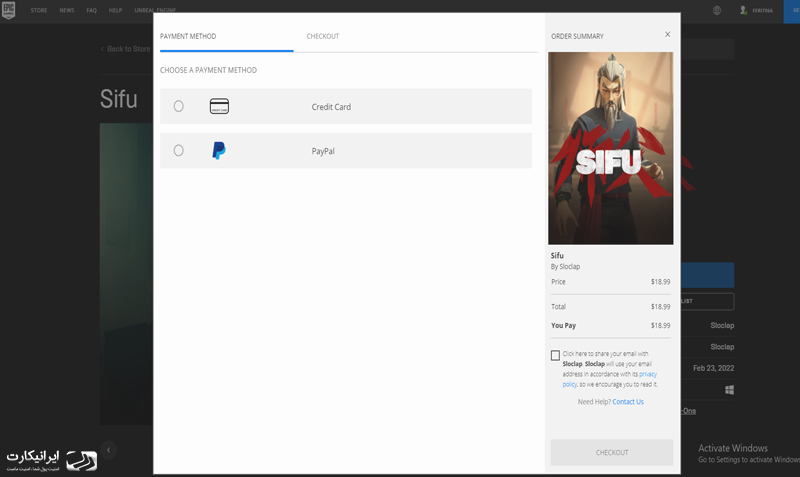
Task: Open the News menu item
Action: pyautogui.click(x=67, y=10)
